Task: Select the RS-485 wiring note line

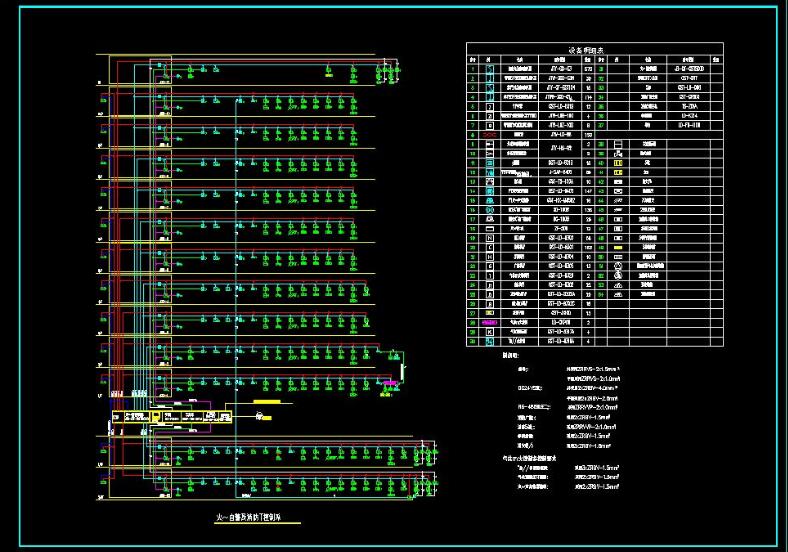Action: [x=565, y=407]
